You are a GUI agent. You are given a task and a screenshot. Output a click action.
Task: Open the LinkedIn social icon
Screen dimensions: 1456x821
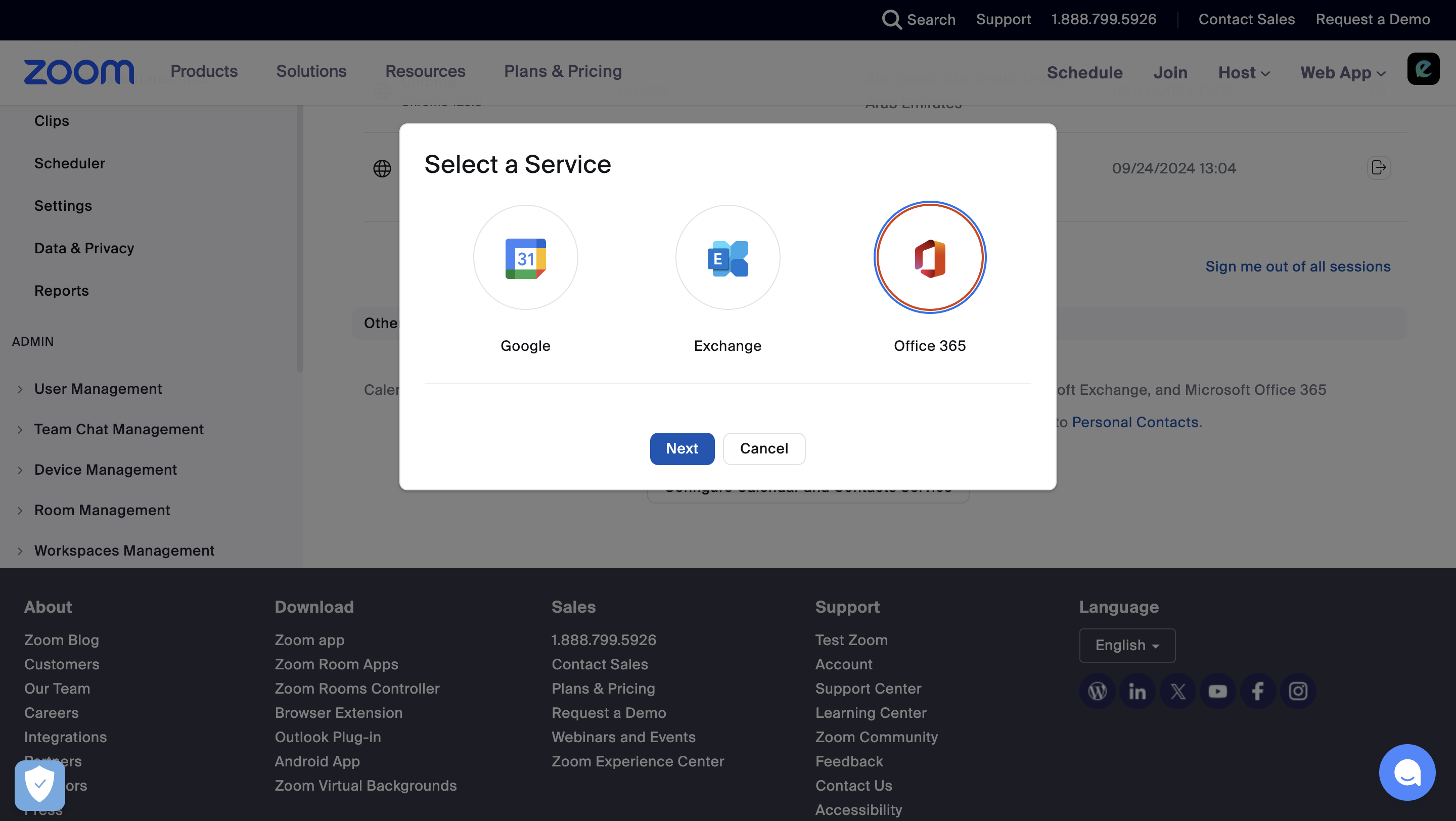click(x=1137, y=691)
